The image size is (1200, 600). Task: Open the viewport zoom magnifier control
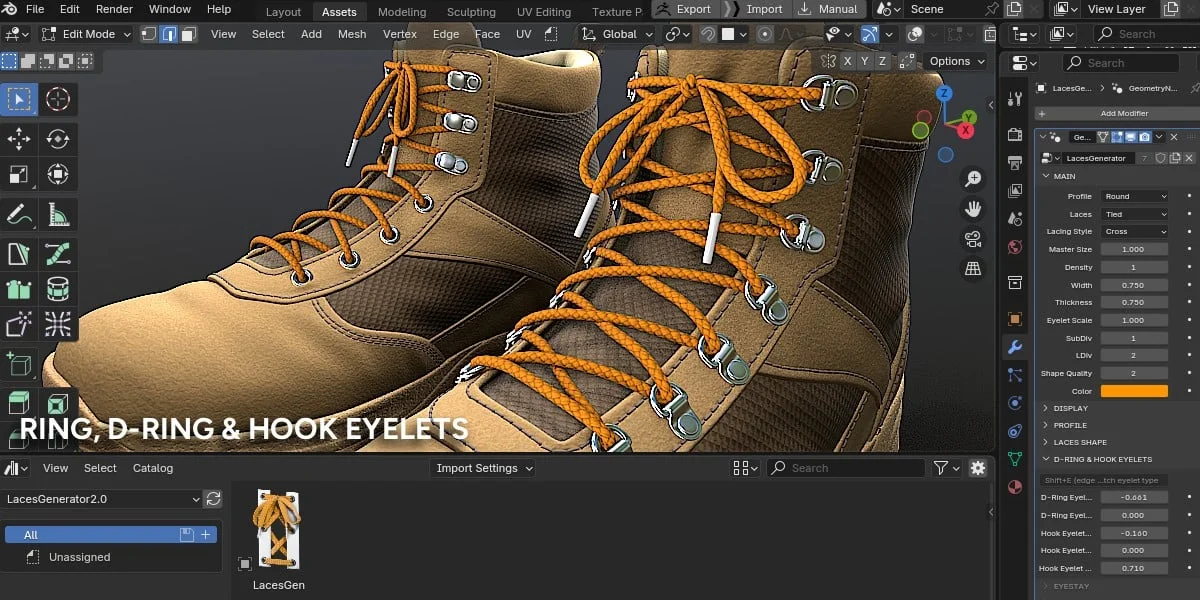pyautogui.click(x=972, y=179)
